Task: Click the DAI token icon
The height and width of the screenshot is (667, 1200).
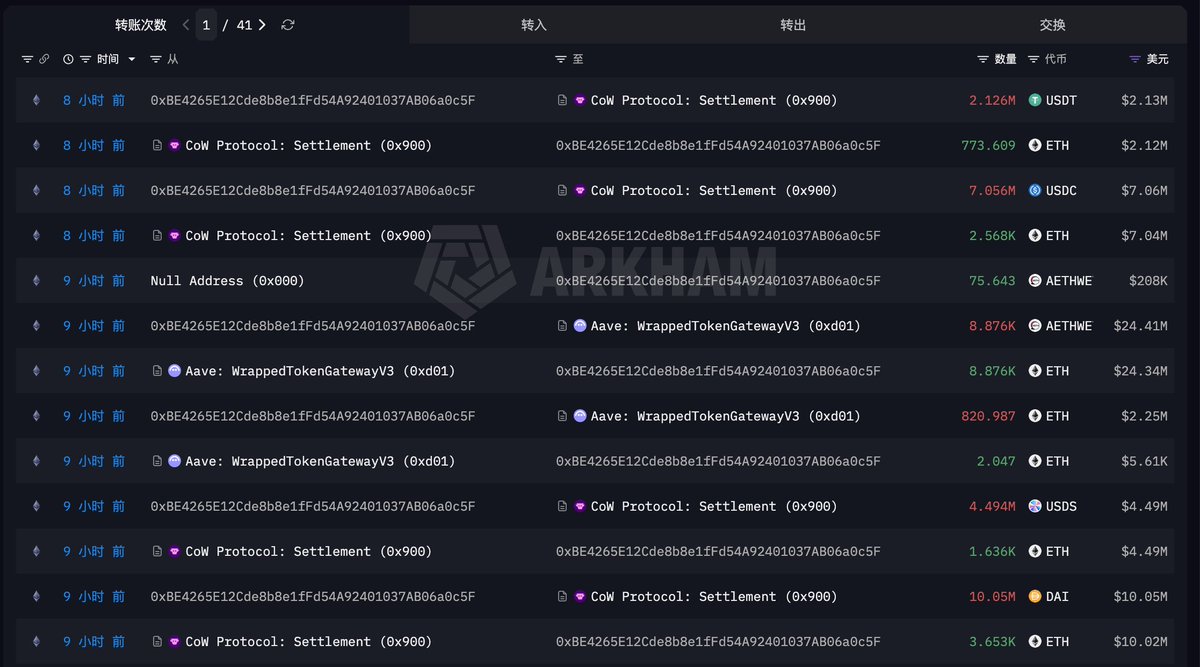Action: [1035, 596]
